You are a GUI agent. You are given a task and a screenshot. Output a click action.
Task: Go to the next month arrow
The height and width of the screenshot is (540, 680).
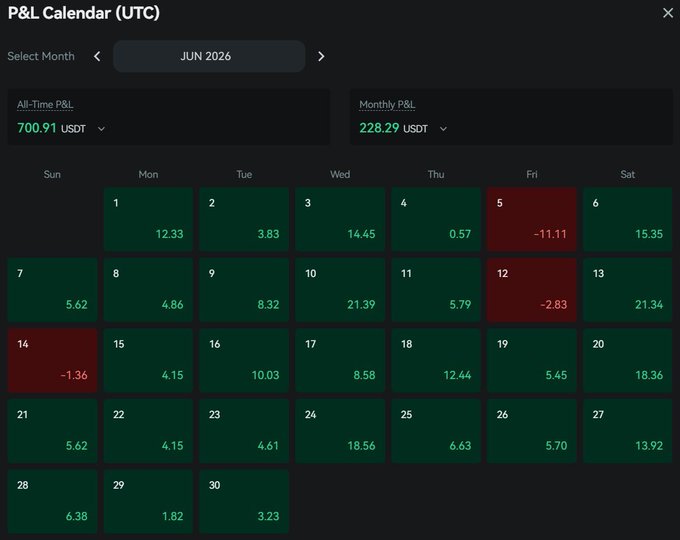coord(321,56)
